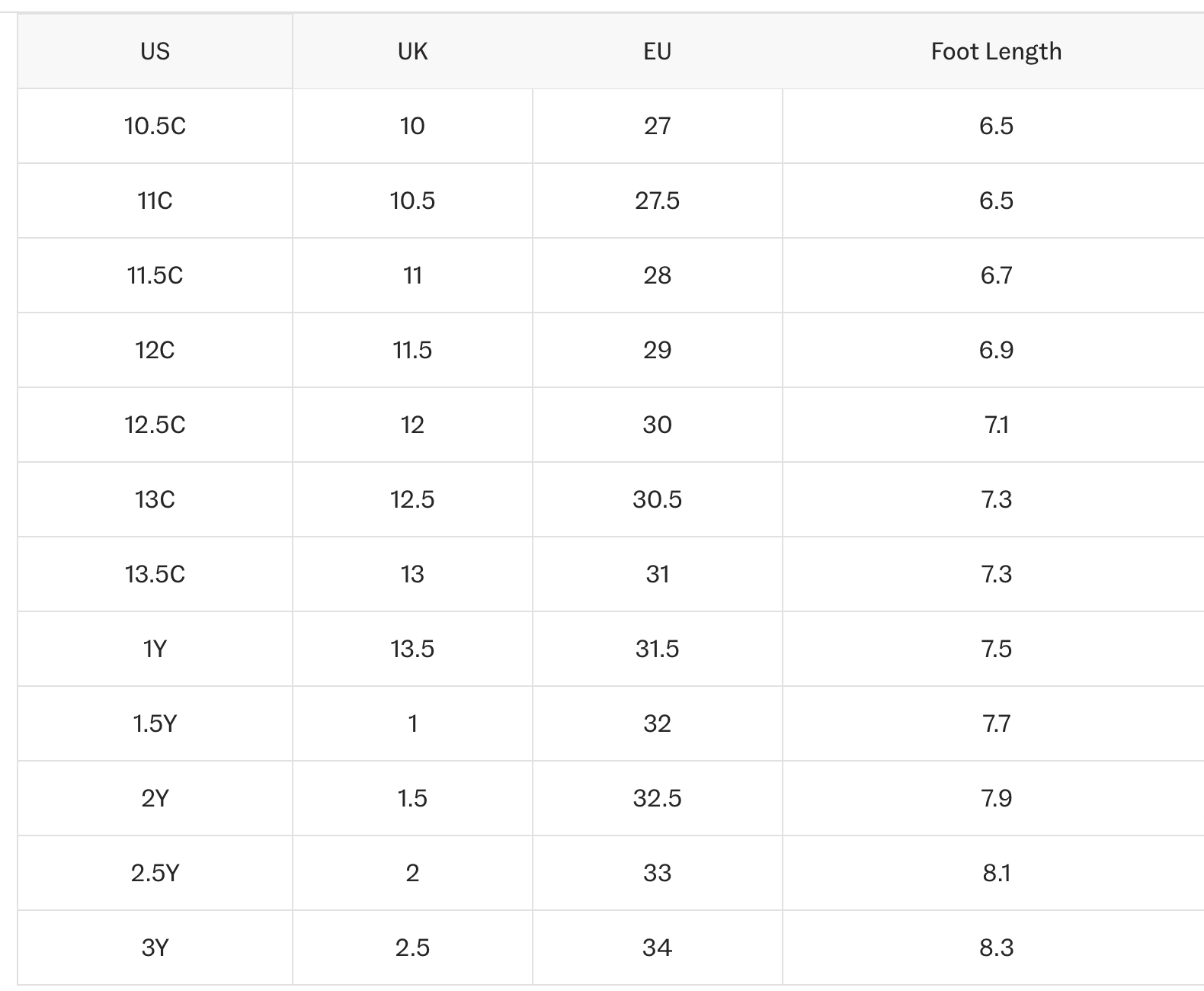Image resolution: width=1204 pixels, height=991 pixels.
Task: Click US size 12.5C cell
Action: pyautogui.click(x=155, y=425)
